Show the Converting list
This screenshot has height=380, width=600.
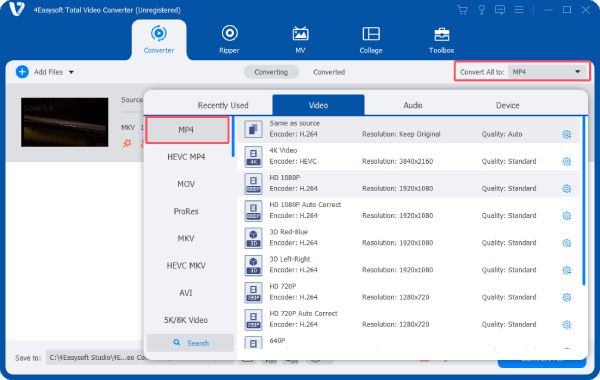(271, 72)
